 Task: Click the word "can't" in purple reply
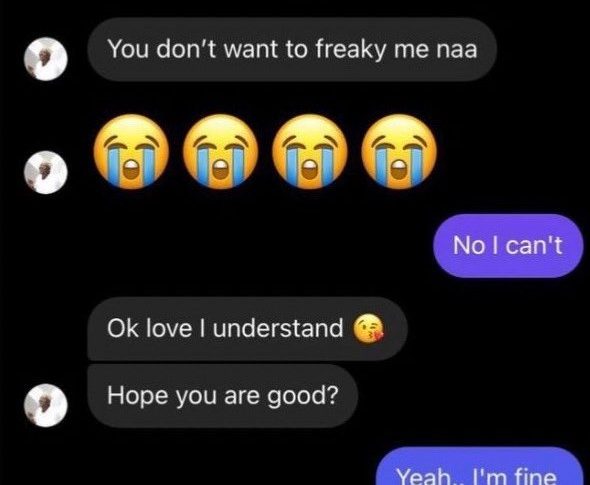click(x=534, y=245)
